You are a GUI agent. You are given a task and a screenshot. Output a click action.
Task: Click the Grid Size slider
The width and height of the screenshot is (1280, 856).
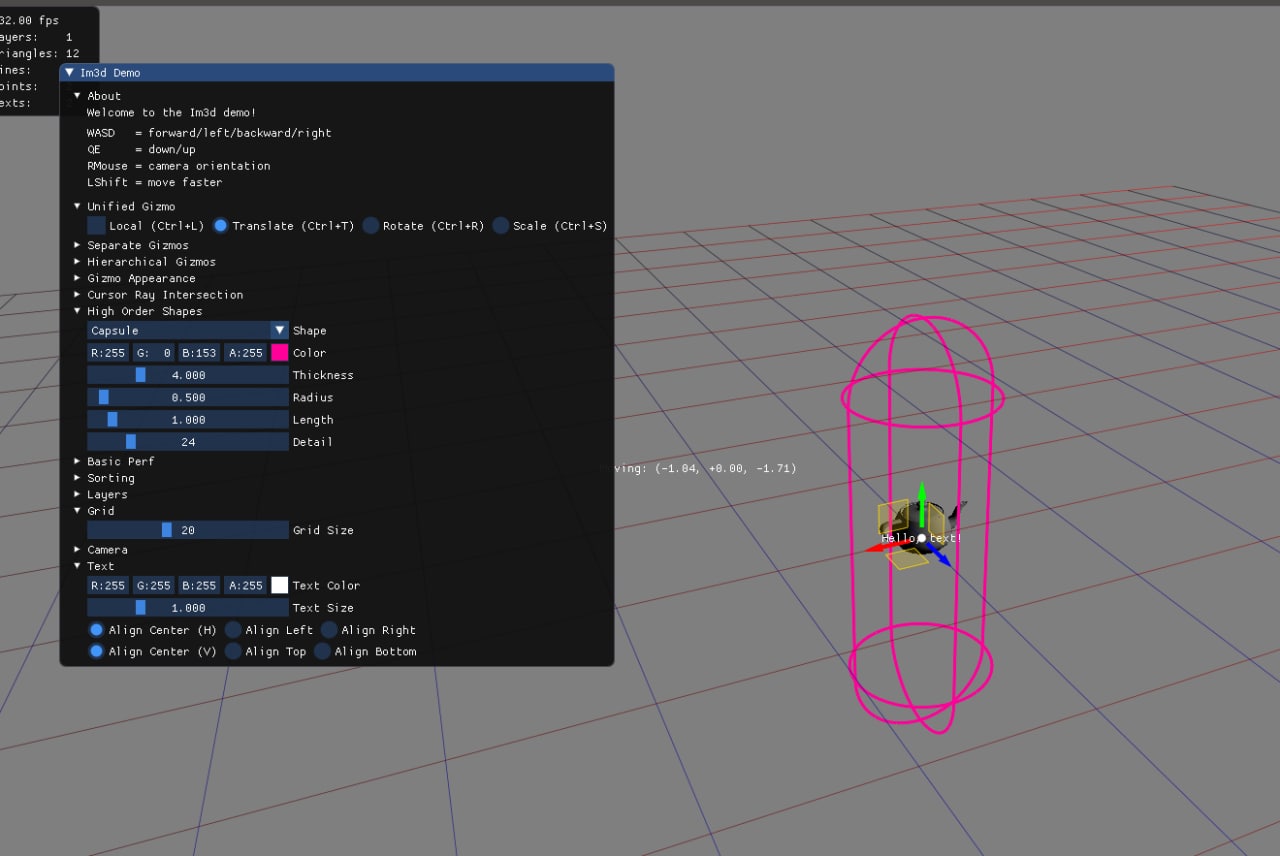pyautogui.click(x=188, y=530)
